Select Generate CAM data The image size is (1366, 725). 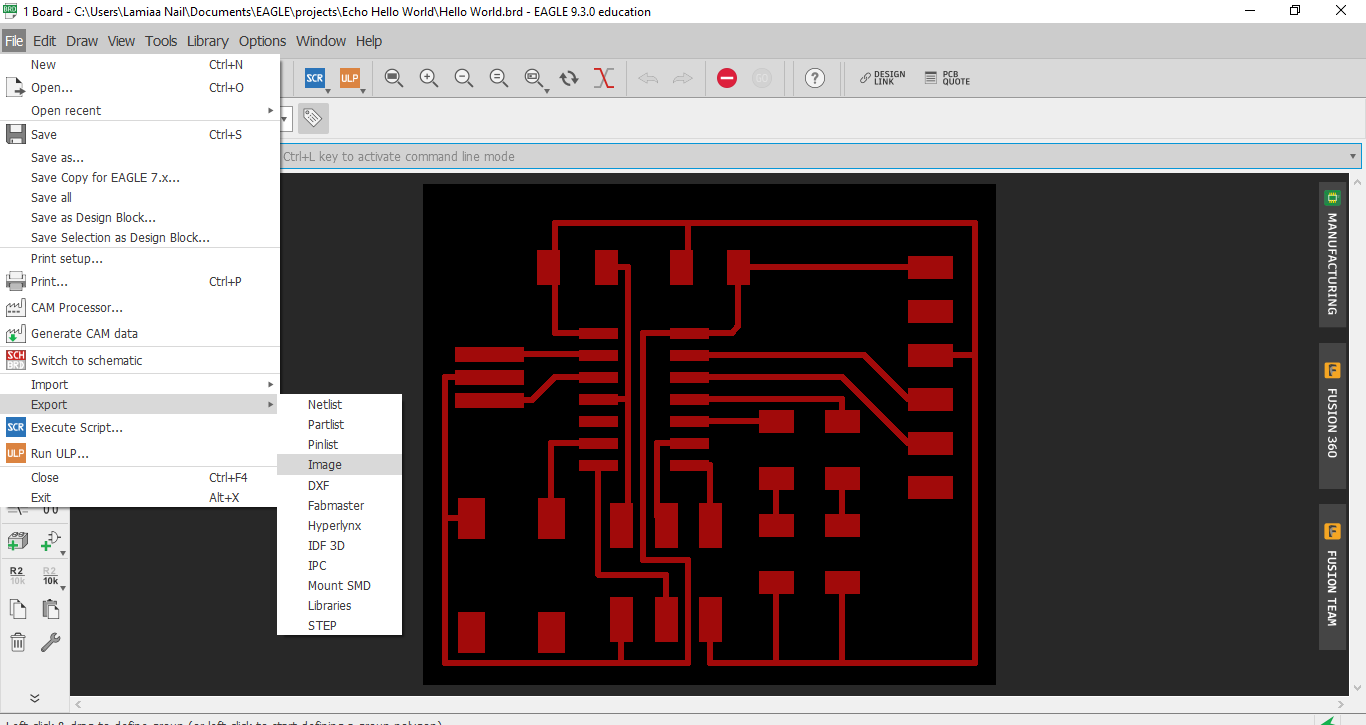140,333
